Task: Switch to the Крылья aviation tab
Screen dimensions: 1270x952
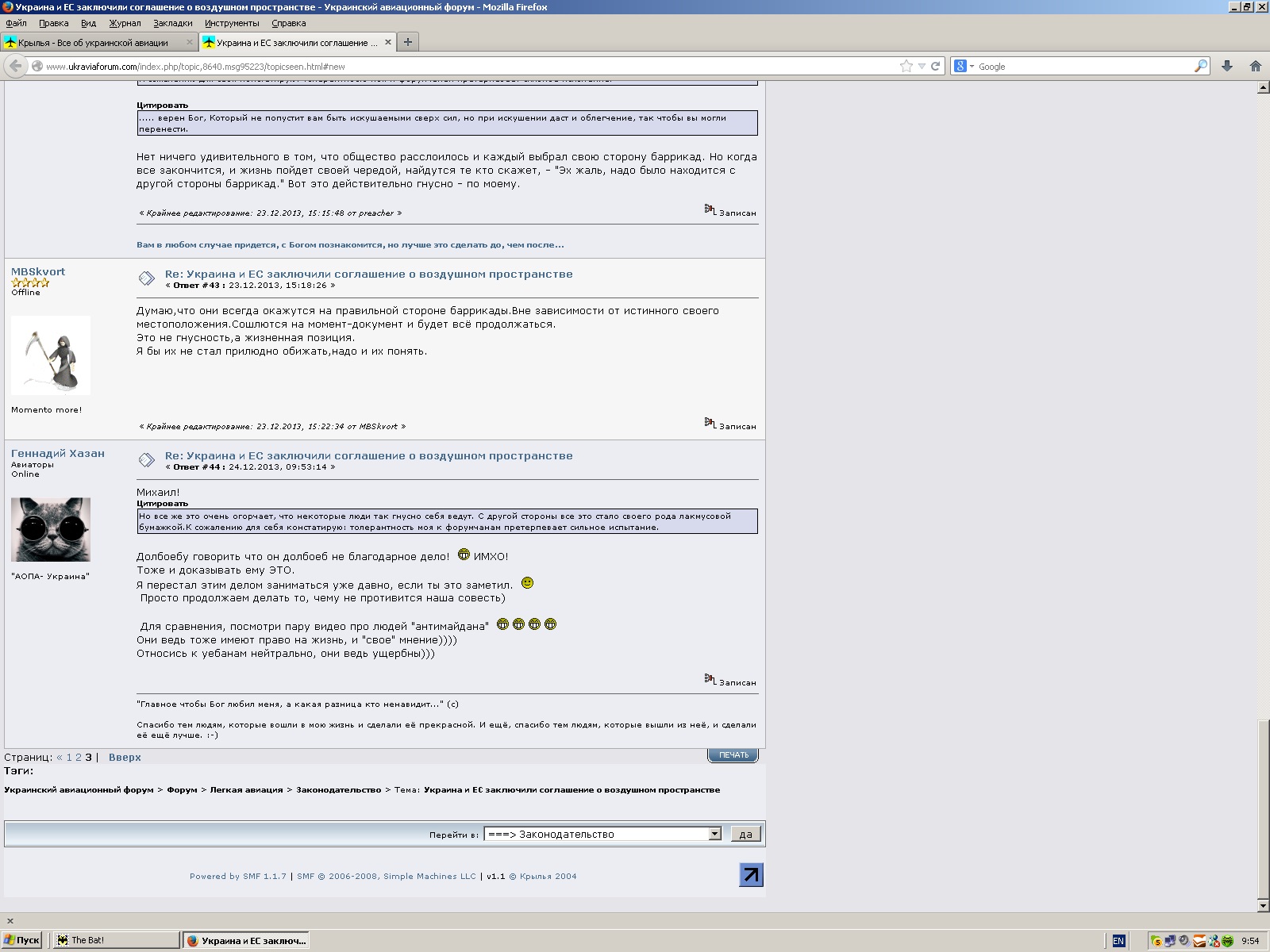Action: [x=93, y=43]
